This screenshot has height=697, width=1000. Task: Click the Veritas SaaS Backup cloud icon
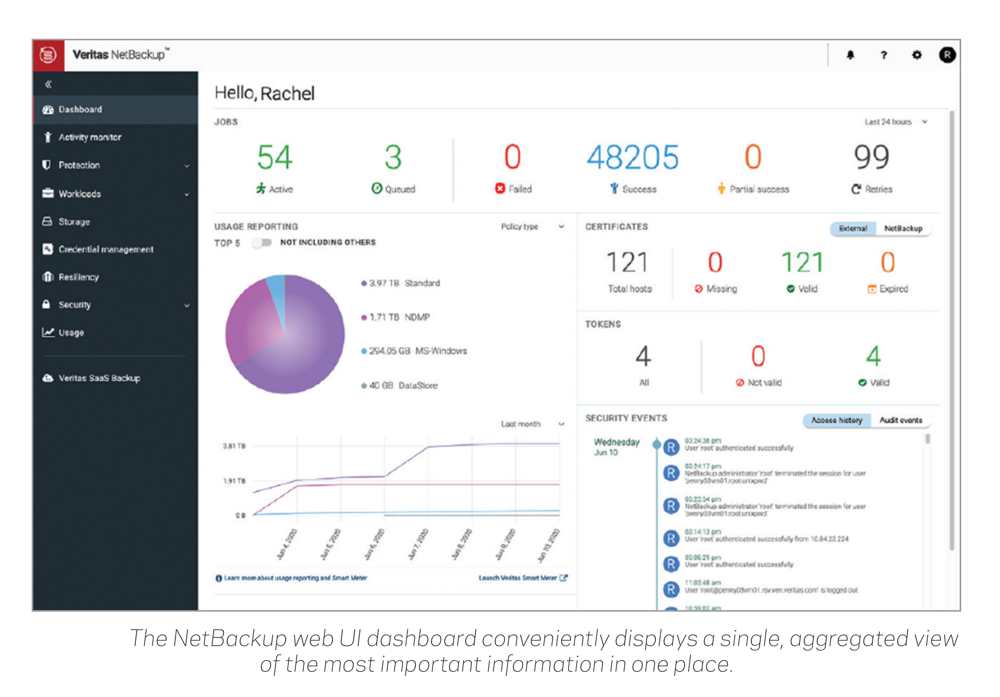(x=48, y=378)
